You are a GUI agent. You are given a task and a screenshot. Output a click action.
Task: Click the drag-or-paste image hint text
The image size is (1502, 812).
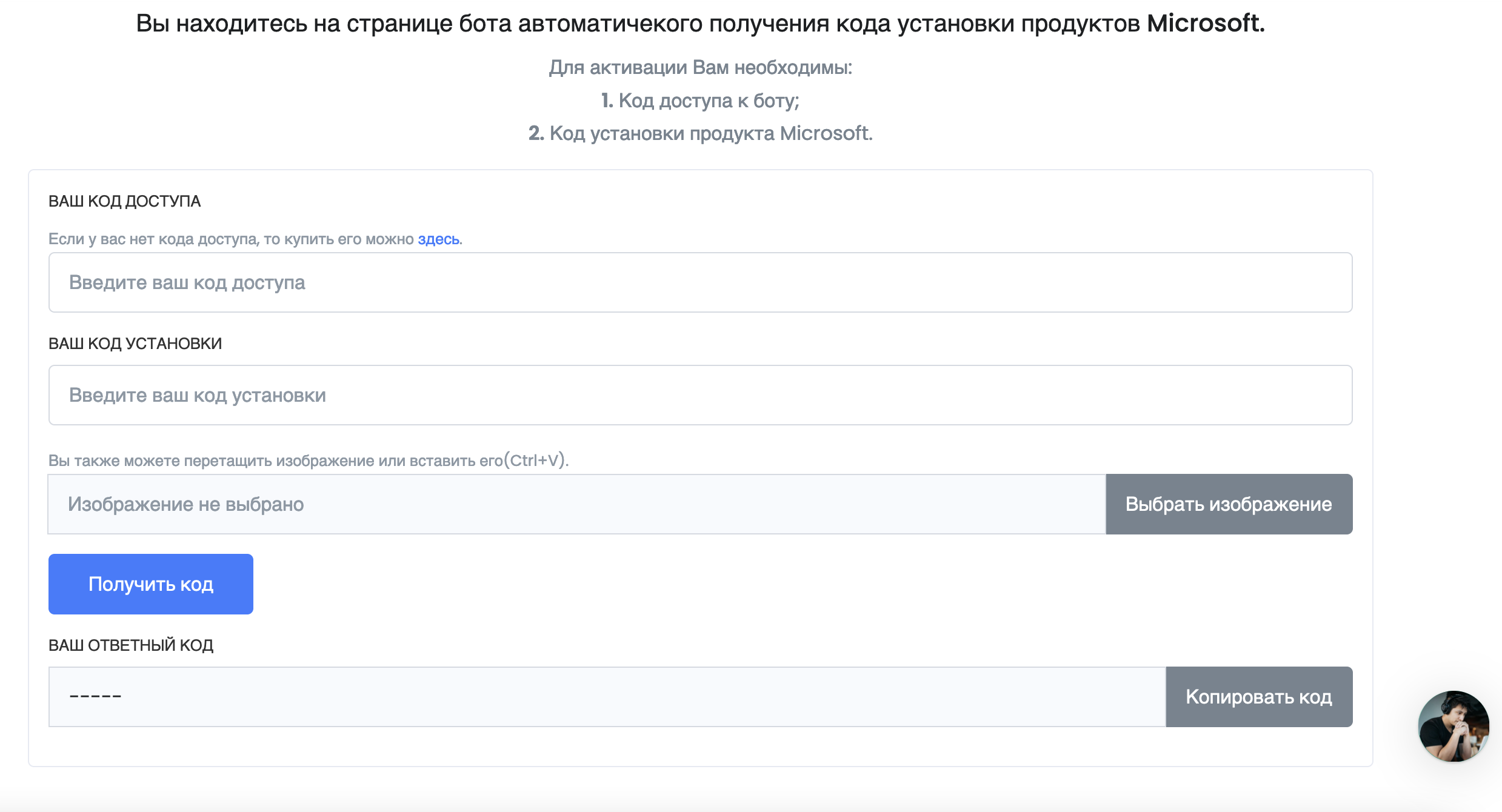[x=309, y=461]
